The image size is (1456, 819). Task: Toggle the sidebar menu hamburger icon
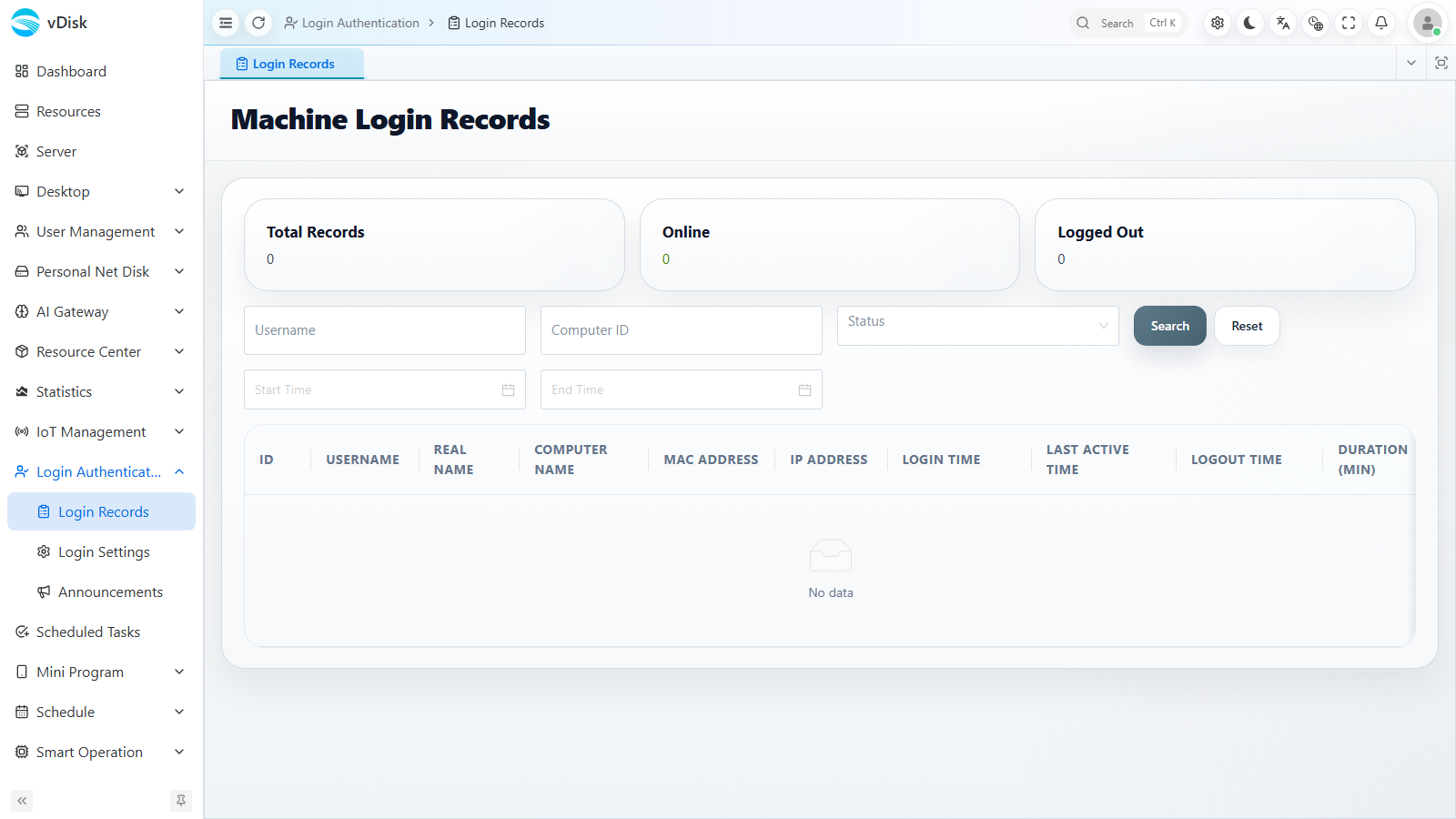[226, 23]
